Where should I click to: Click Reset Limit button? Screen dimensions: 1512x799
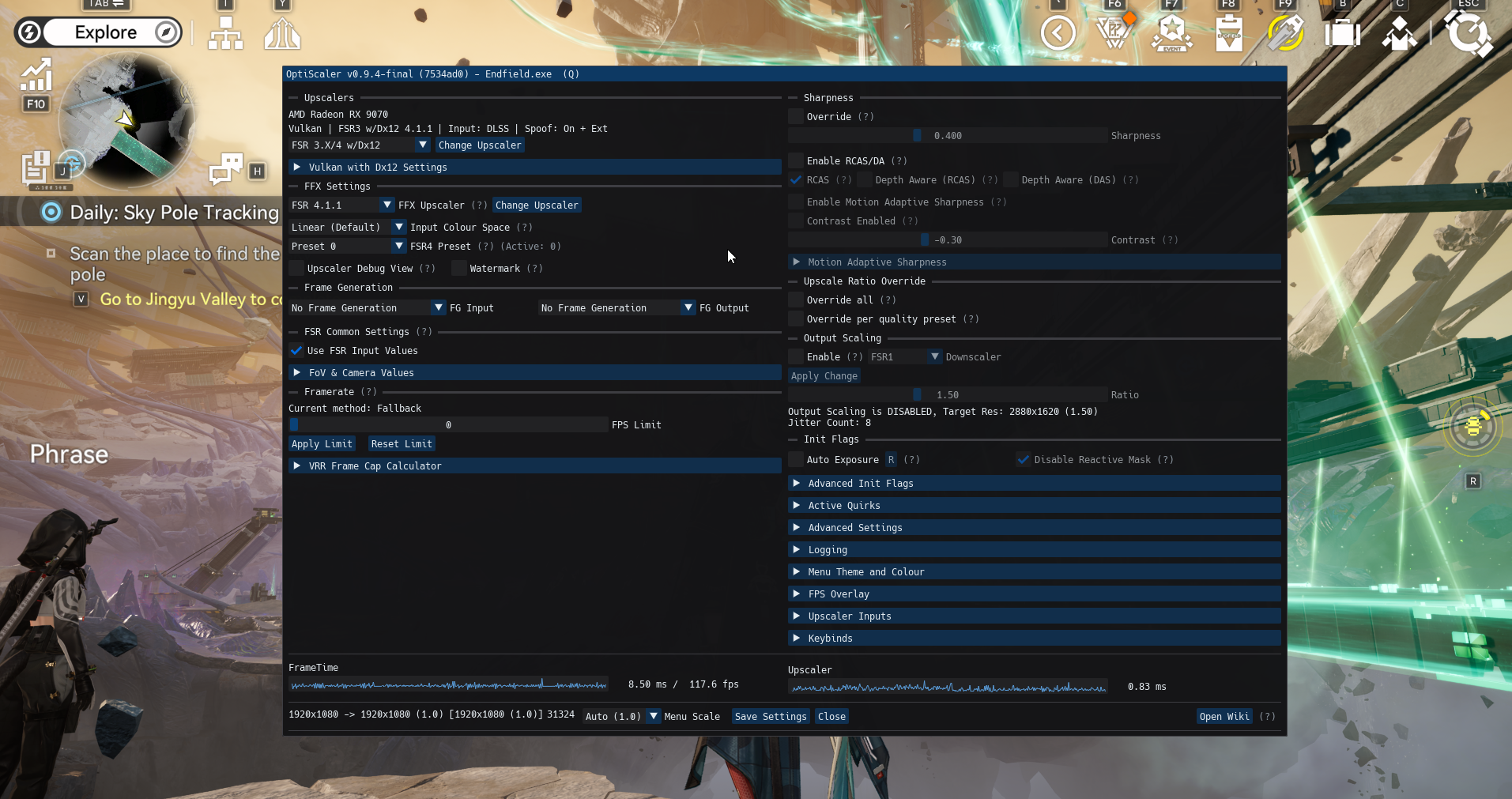coord(402,443)
